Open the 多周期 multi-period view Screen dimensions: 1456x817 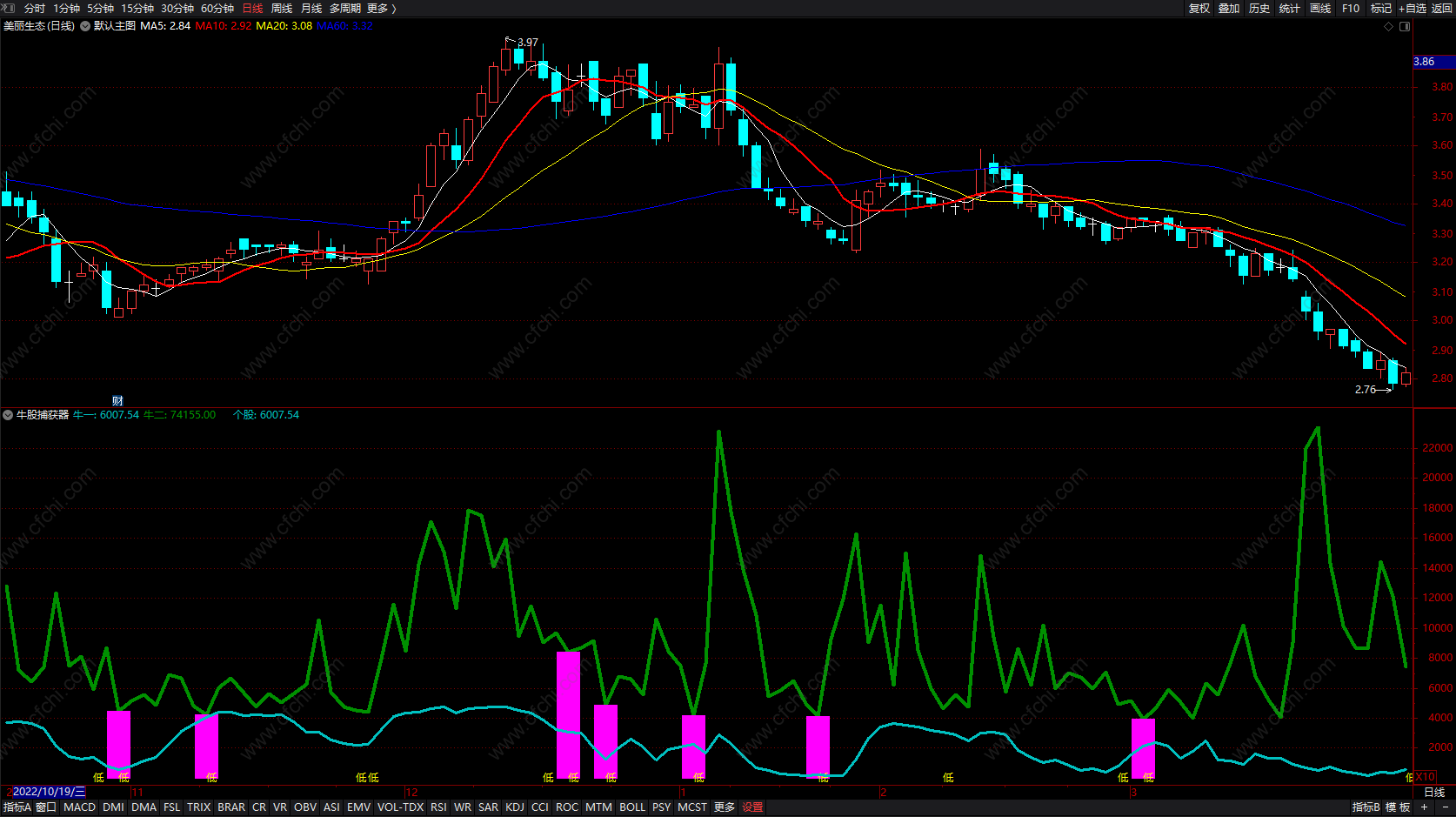coord(345,9)
